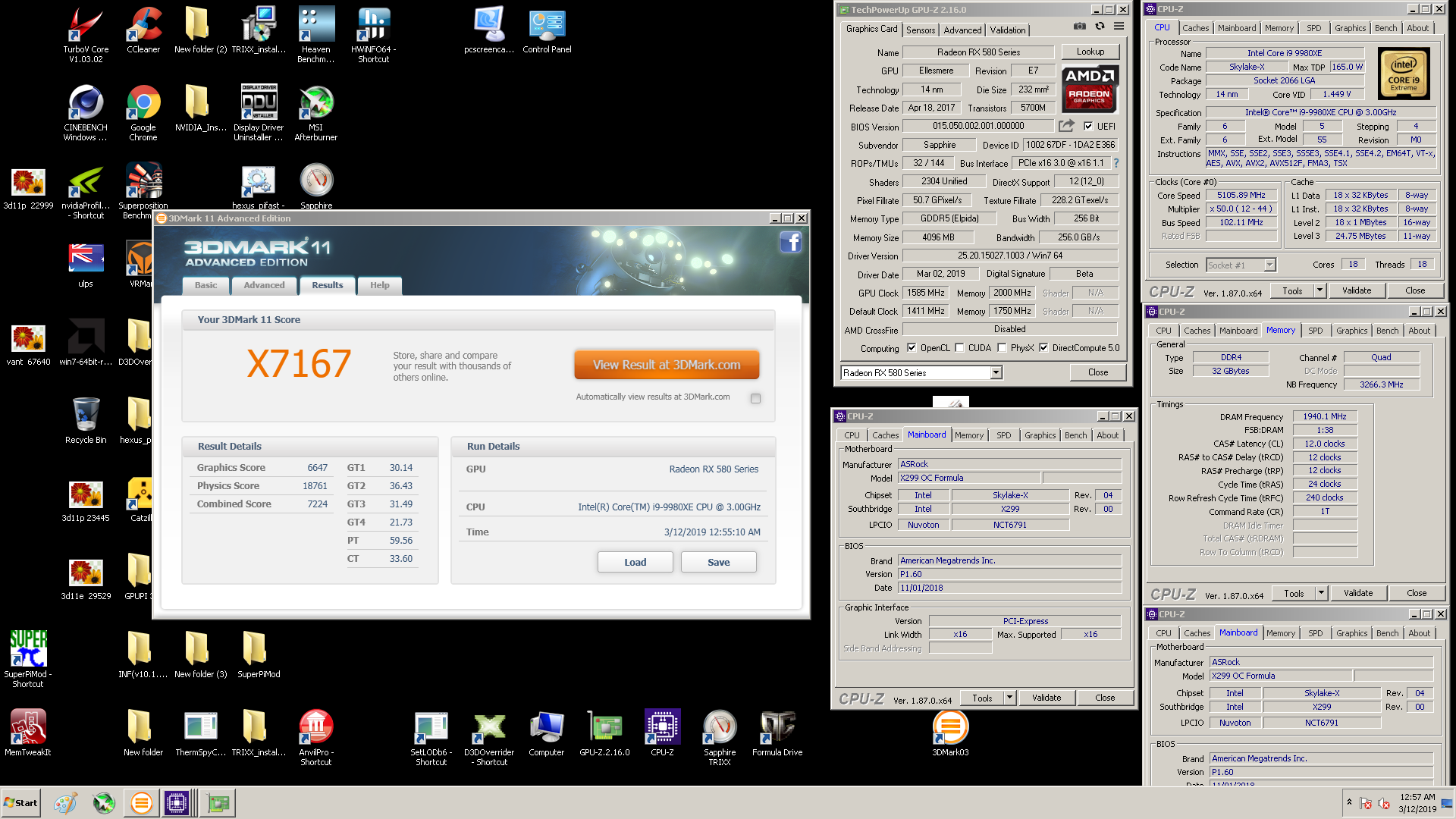
Task: Toggle the UEFI checkbox in GPU-Z
Action: point(1088,127)
